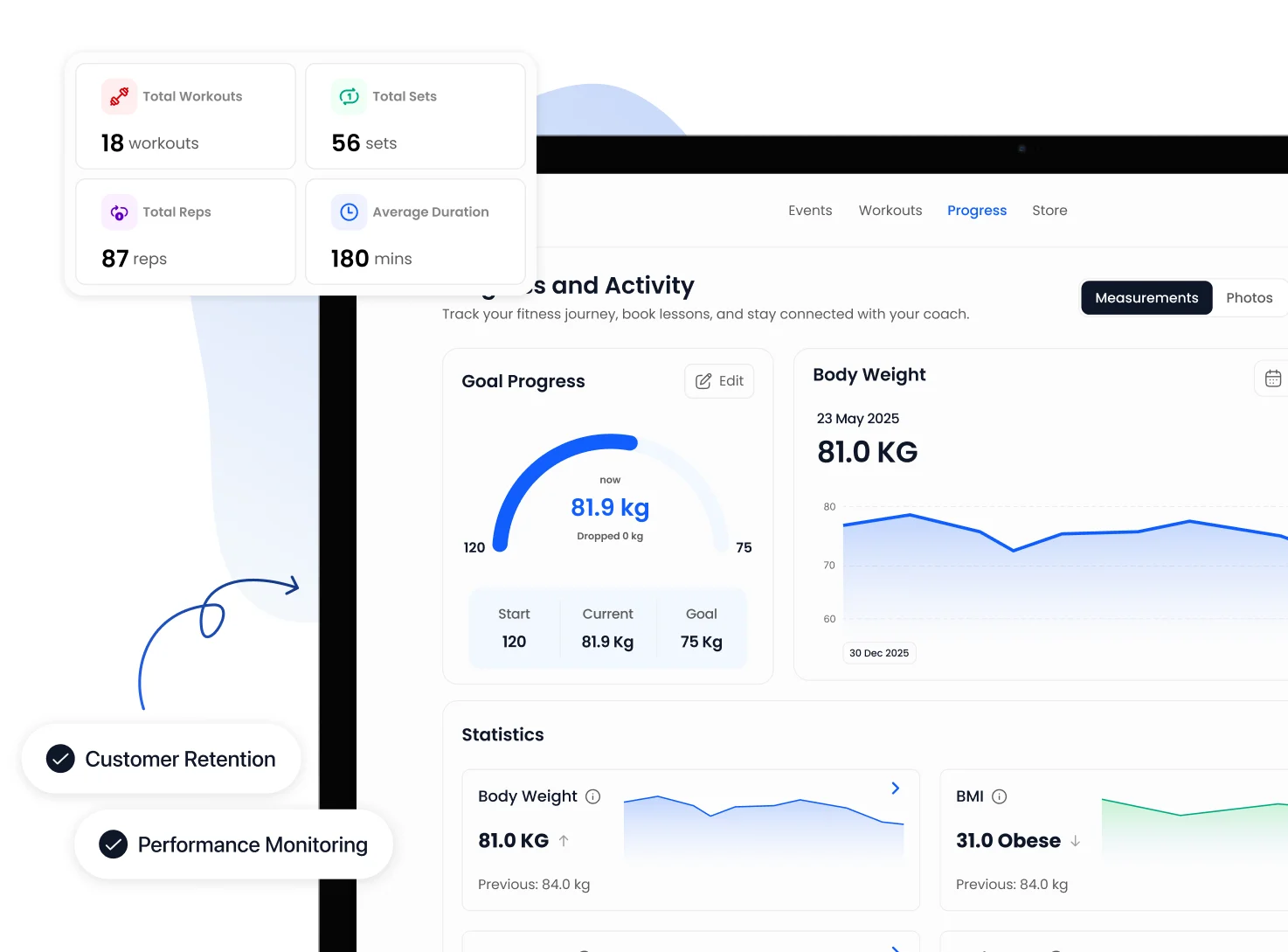
Task: Open the Body Weight calendar picker
Action: coord(1272,379)
